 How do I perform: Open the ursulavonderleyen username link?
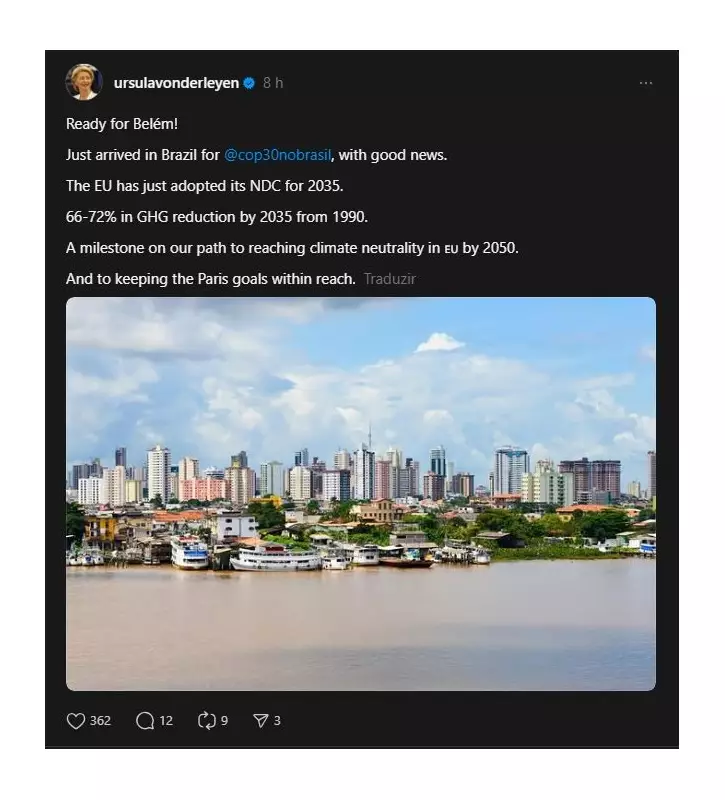coord(176,83)
